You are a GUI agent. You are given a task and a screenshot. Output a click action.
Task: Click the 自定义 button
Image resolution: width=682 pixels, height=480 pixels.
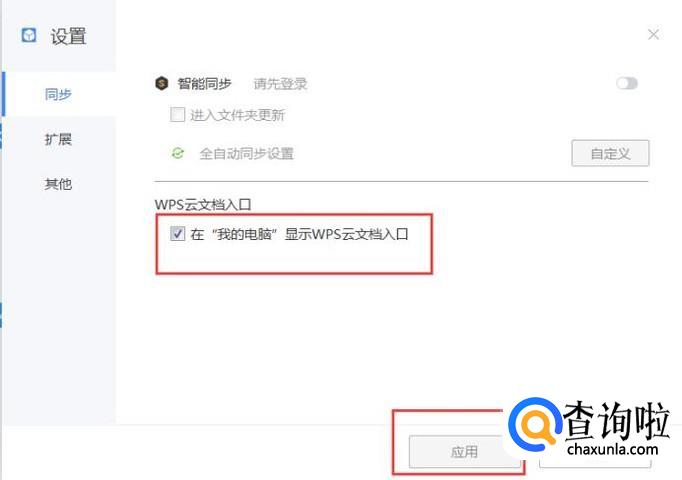point(610,153)
